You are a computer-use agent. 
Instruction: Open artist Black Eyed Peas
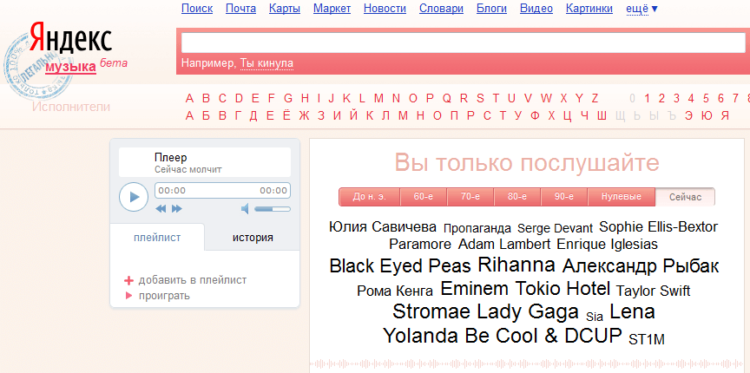pyautogui.click(x=400, y=266)
